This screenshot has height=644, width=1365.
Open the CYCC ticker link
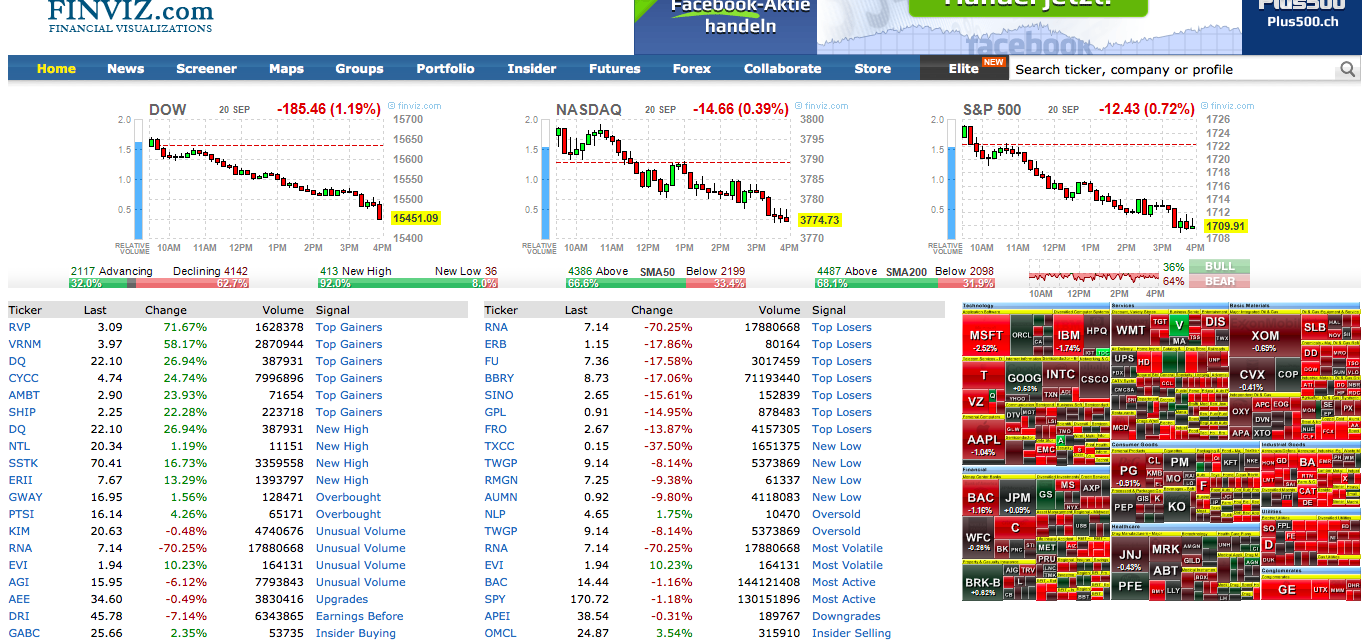23,378
